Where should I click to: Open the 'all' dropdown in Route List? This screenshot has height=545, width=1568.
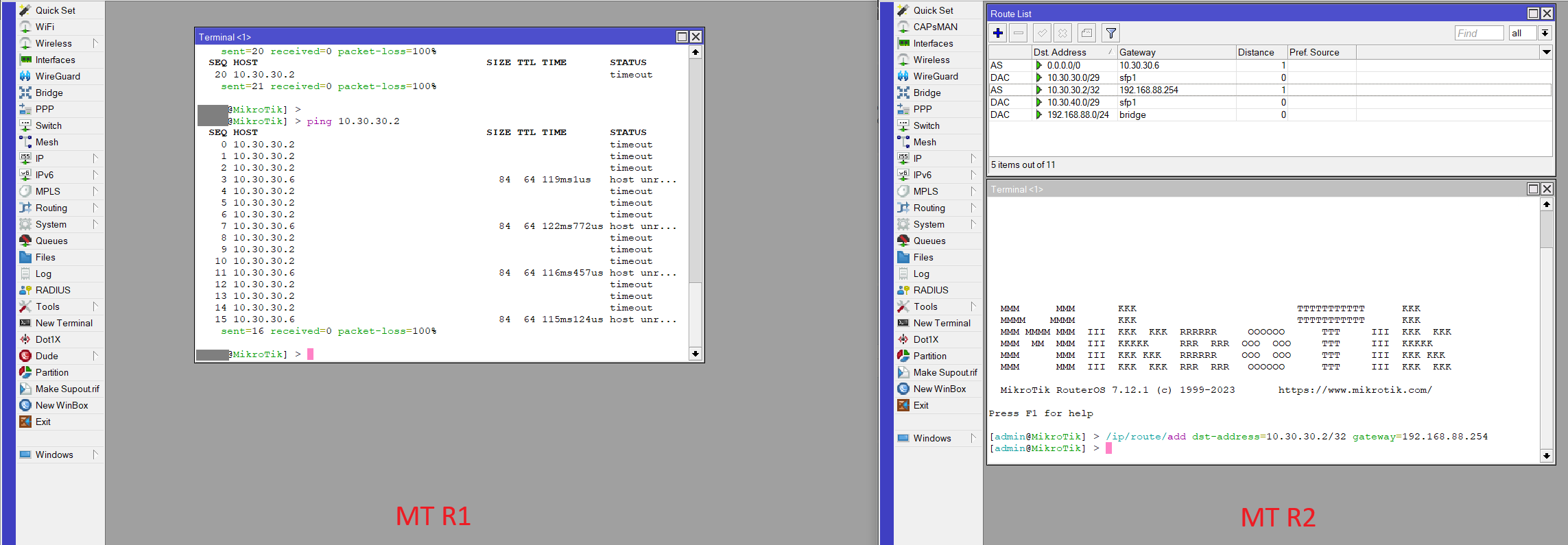click(1545, 33)
